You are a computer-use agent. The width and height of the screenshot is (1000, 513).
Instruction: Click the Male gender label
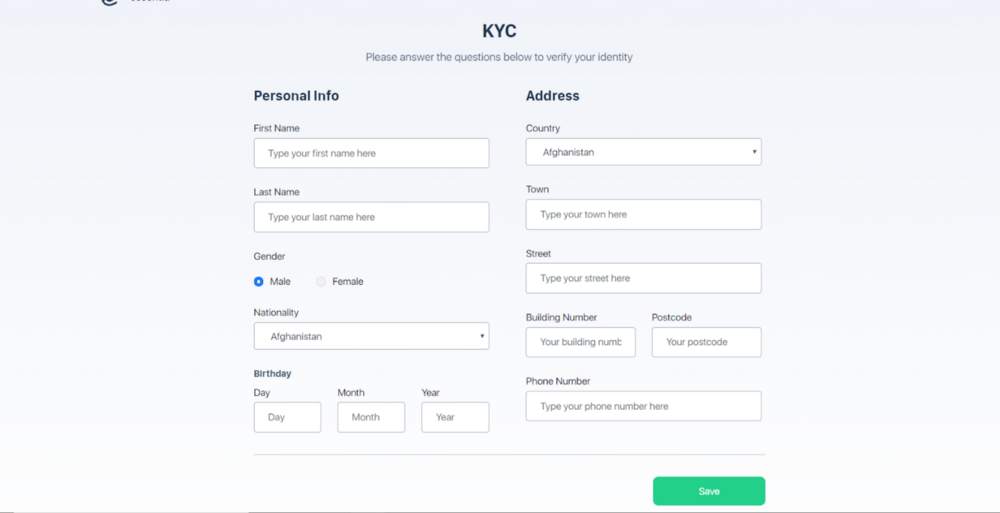click(x=280, y=281)
